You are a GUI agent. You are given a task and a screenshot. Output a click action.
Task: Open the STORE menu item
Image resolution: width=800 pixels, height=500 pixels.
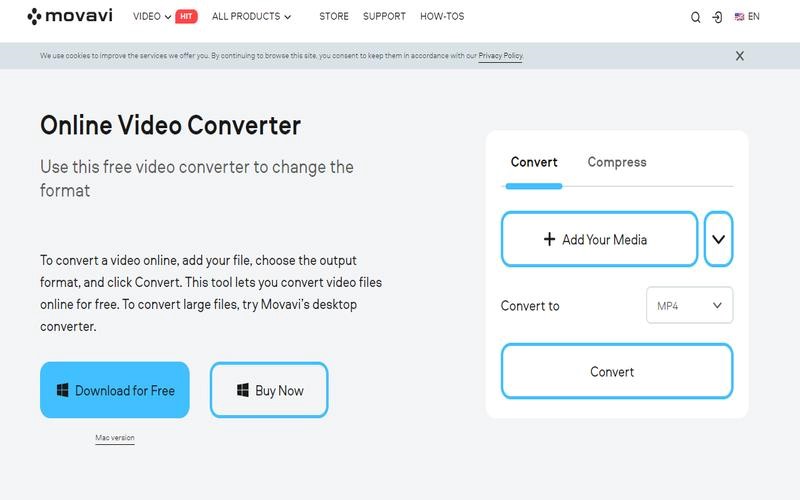[x=334, y=16]
